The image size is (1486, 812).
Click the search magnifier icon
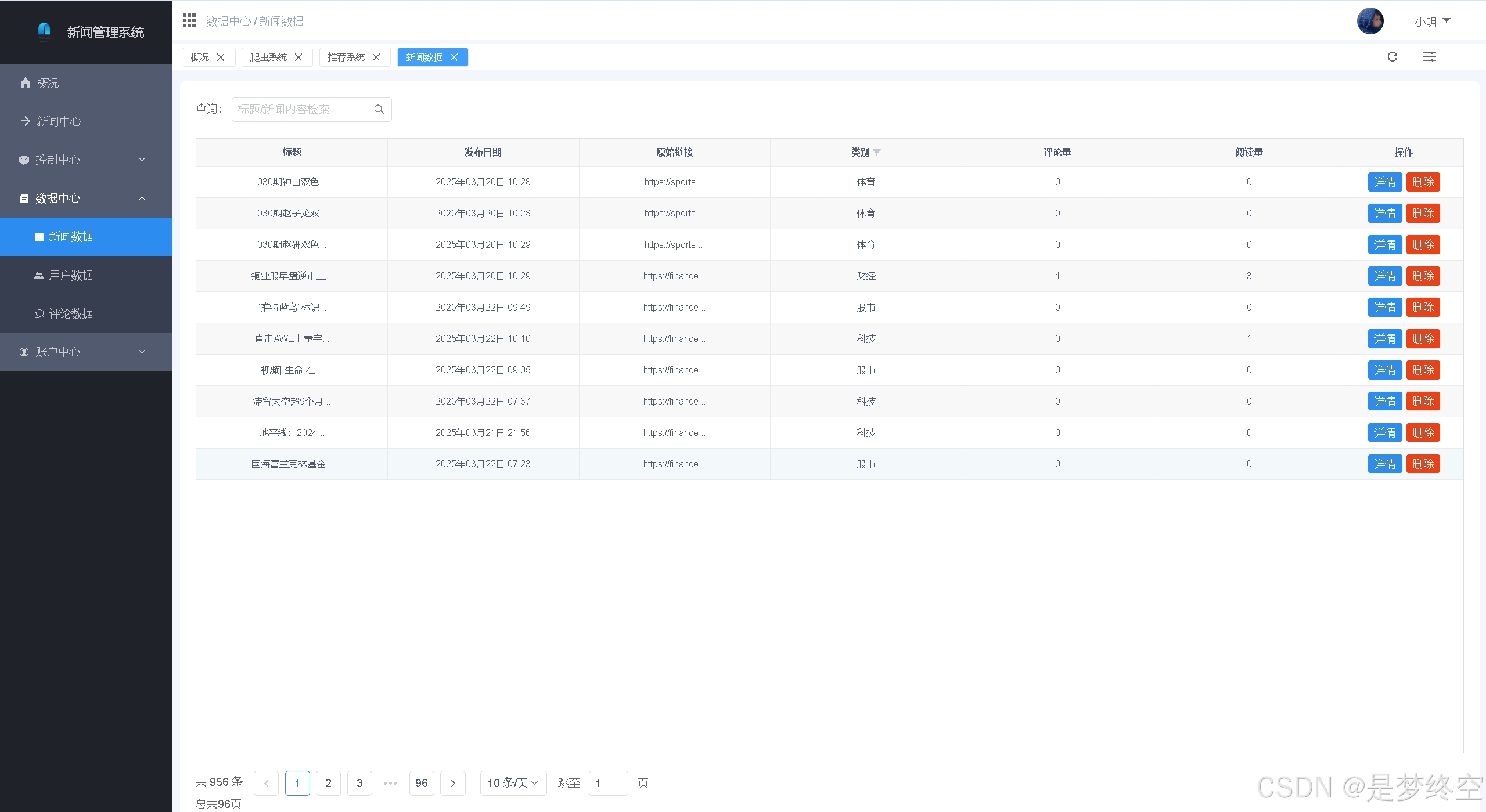[x=379, y=109]
